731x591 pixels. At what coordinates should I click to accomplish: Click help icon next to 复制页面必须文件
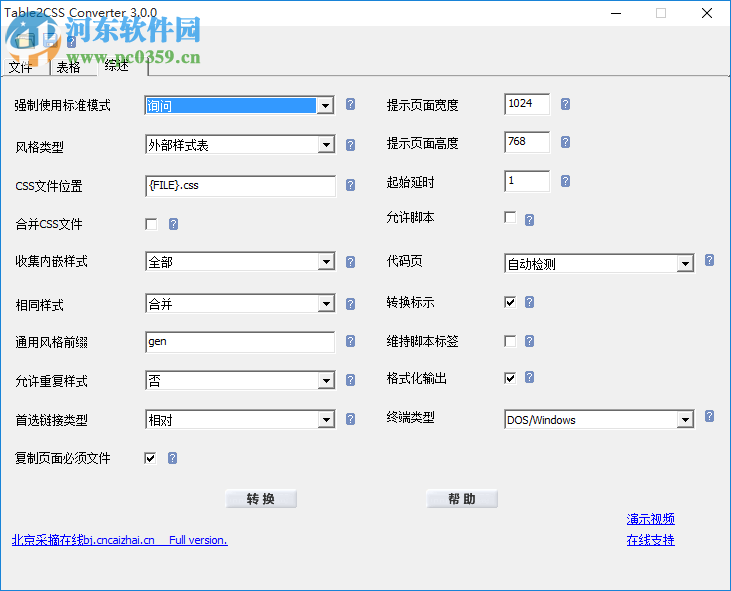tap(172, 458)
